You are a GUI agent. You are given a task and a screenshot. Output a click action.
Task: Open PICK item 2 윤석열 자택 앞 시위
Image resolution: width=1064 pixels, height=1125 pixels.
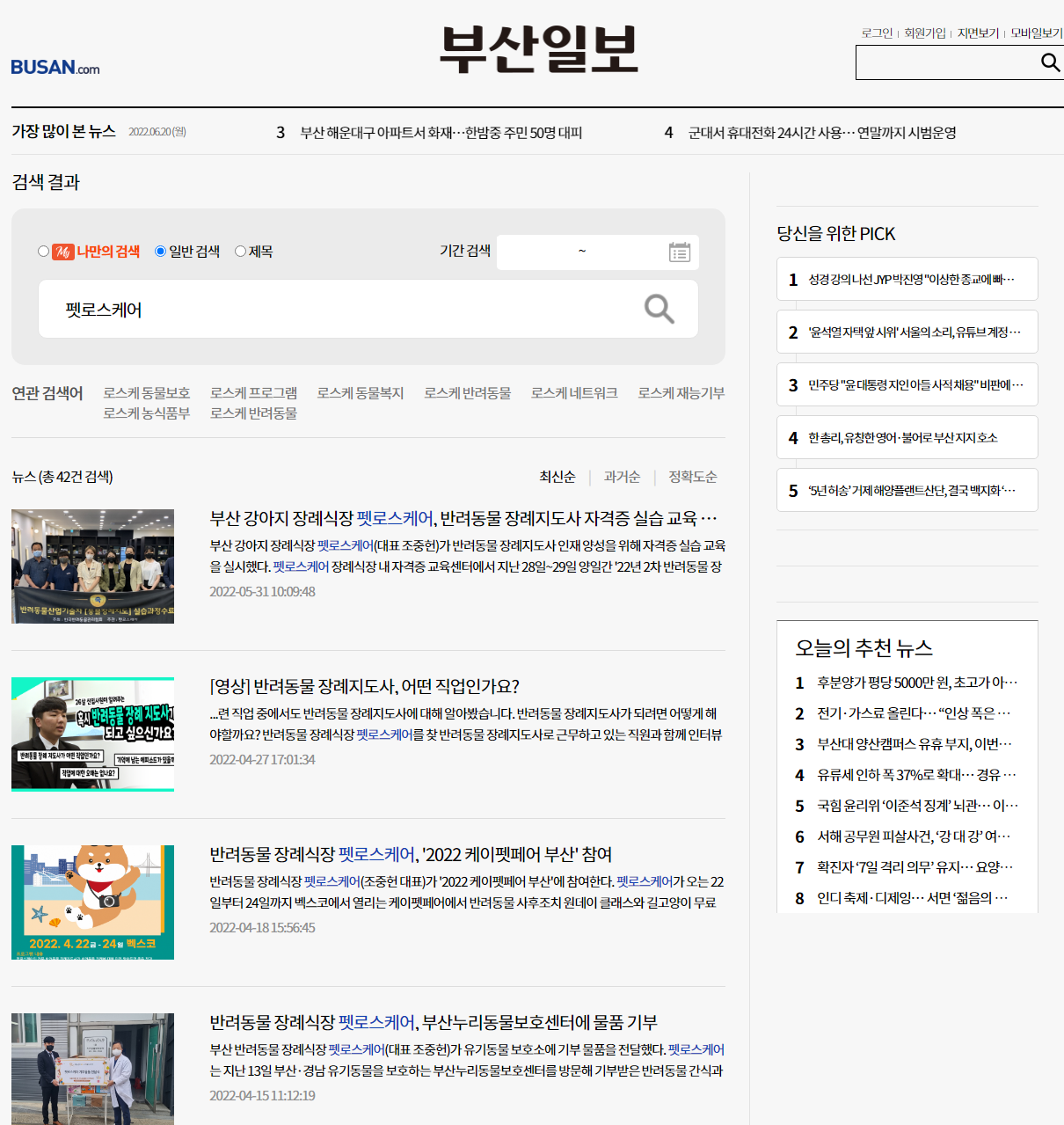click(x=907, y=332)
